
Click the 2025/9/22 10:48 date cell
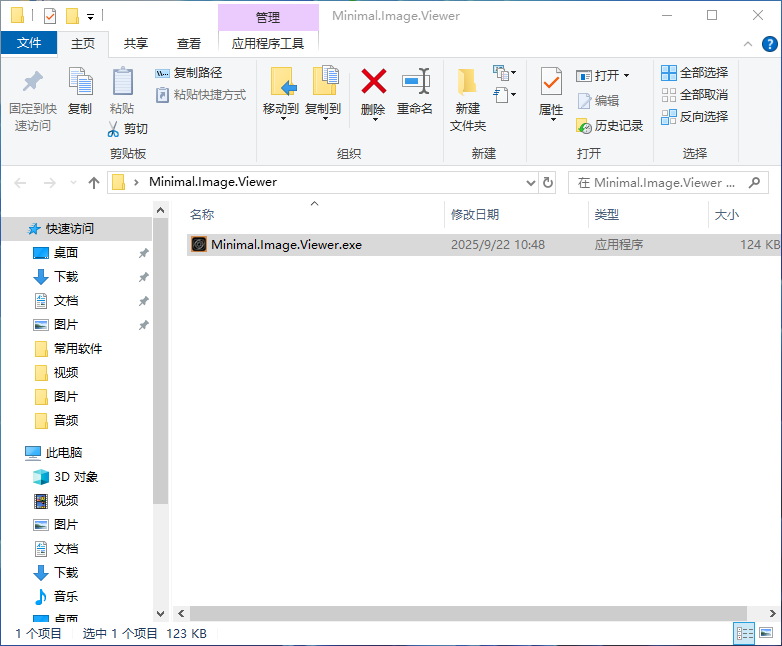click(x=498, y=245)
